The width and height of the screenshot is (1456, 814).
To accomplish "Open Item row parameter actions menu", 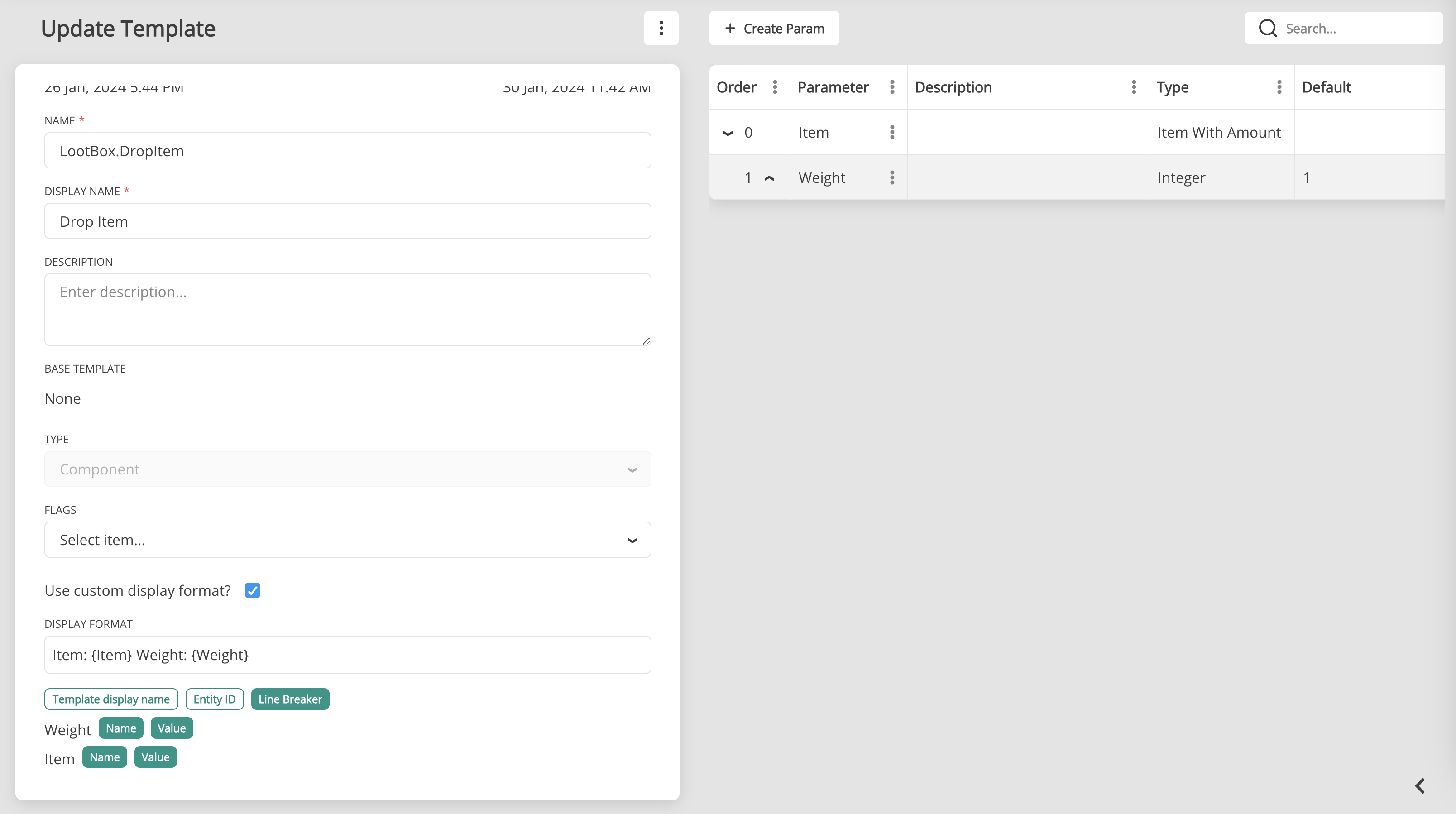I will (x=892, y=132).
